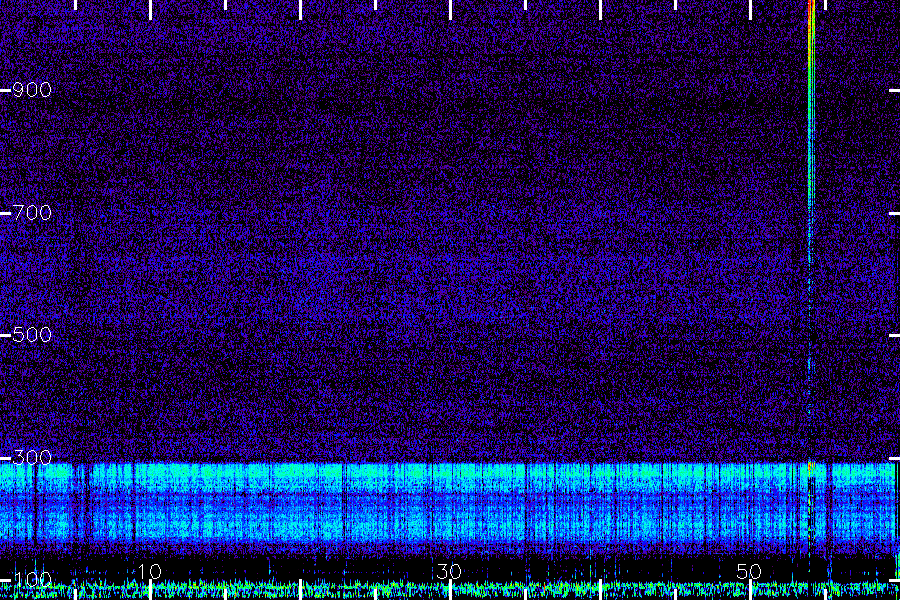This screenshot has width=900, height=600.
Task: Click the 30 time axis label
Action: click(x=449, y=571)
